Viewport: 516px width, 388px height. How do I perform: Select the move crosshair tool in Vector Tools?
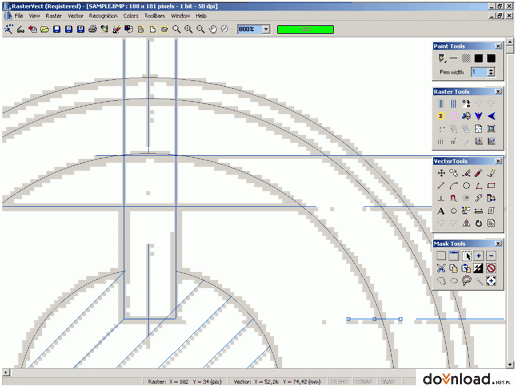click(441, 173)
